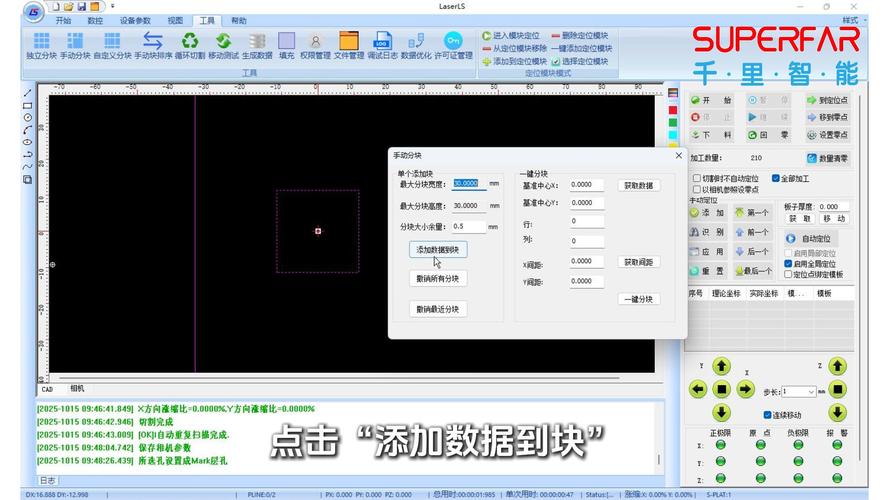The height and width of the screenshot is (500, 889).
Task: Click the 最大分块高度 input field
Action: [469, 206]
